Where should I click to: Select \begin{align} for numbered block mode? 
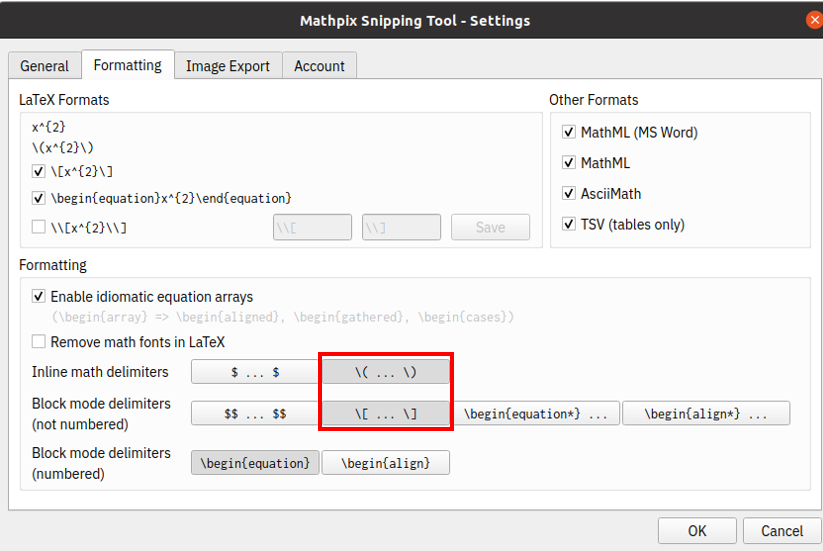click(385, 463)
